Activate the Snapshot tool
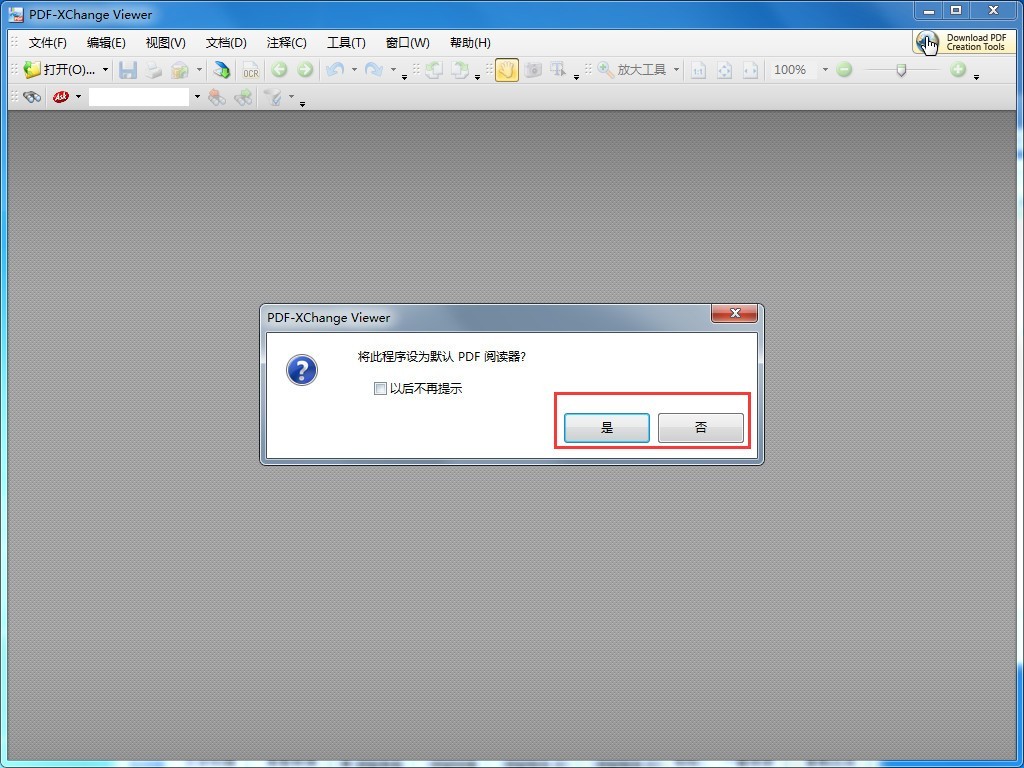Viewport: 1024px width, 768px height. coord(533,69)
